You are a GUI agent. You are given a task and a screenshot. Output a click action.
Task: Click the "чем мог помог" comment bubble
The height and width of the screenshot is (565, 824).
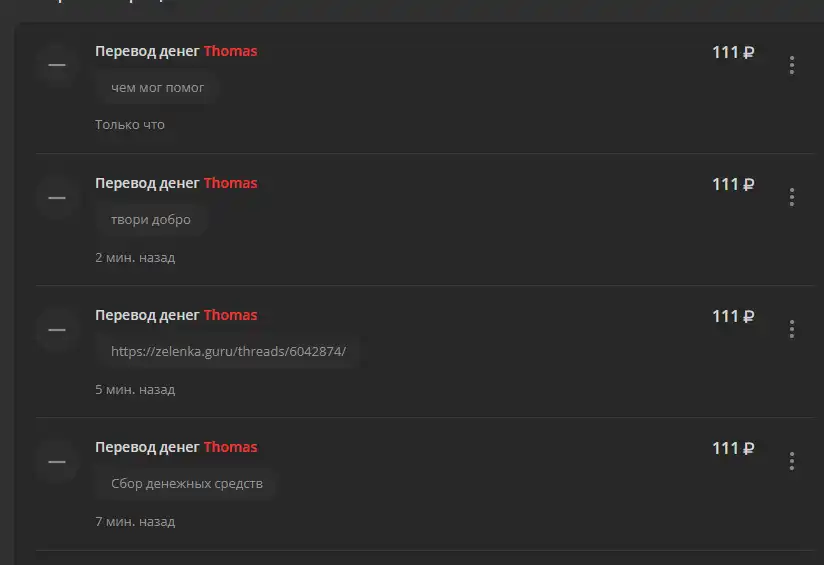157,88
